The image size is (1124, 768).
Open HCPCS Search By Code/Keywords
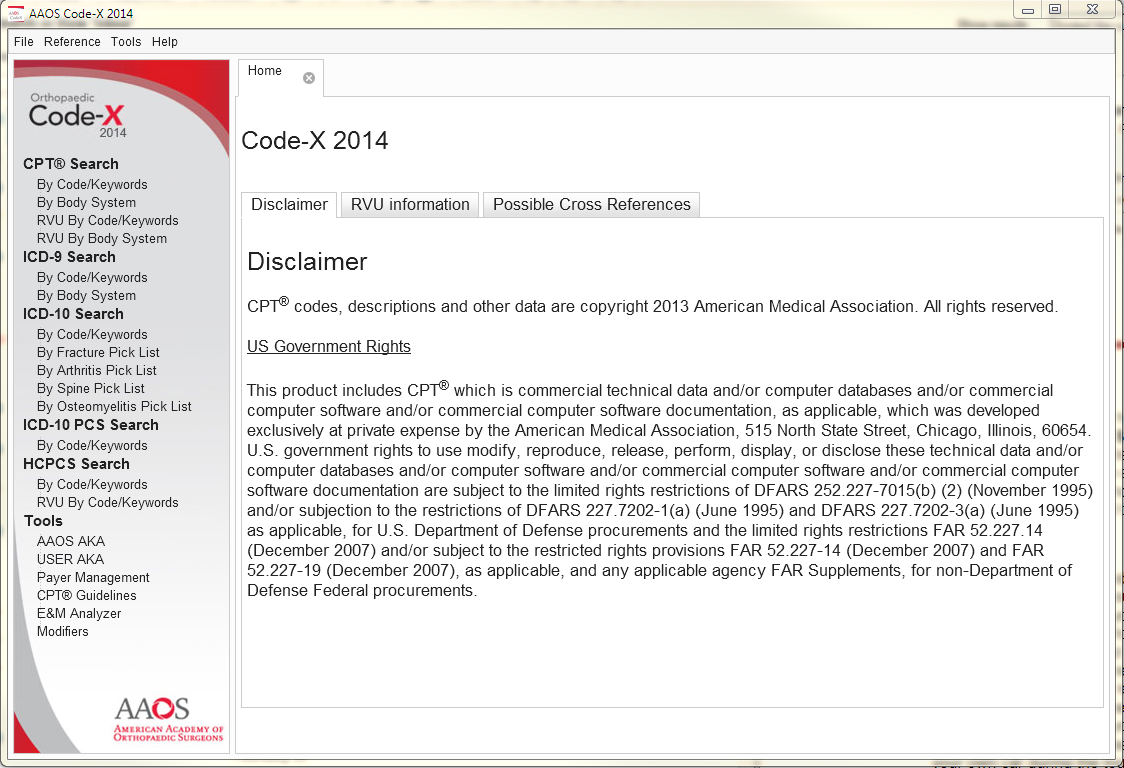[x=92, y=484]
